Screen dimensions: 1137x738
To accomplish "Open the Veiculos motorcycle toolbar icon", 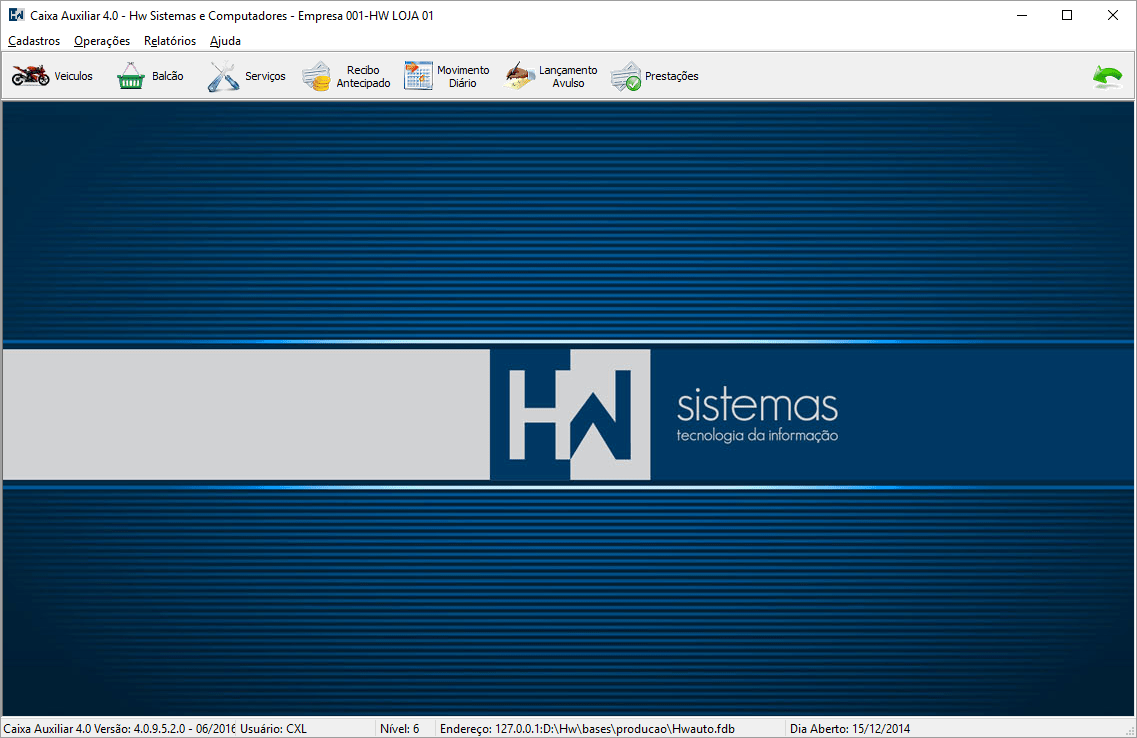I will (30, 75).
